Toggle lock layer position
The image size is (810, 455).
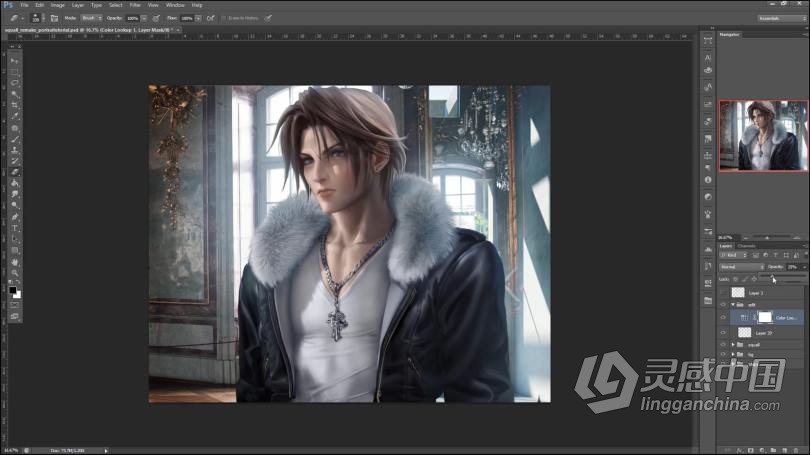[x=754, y=279]
